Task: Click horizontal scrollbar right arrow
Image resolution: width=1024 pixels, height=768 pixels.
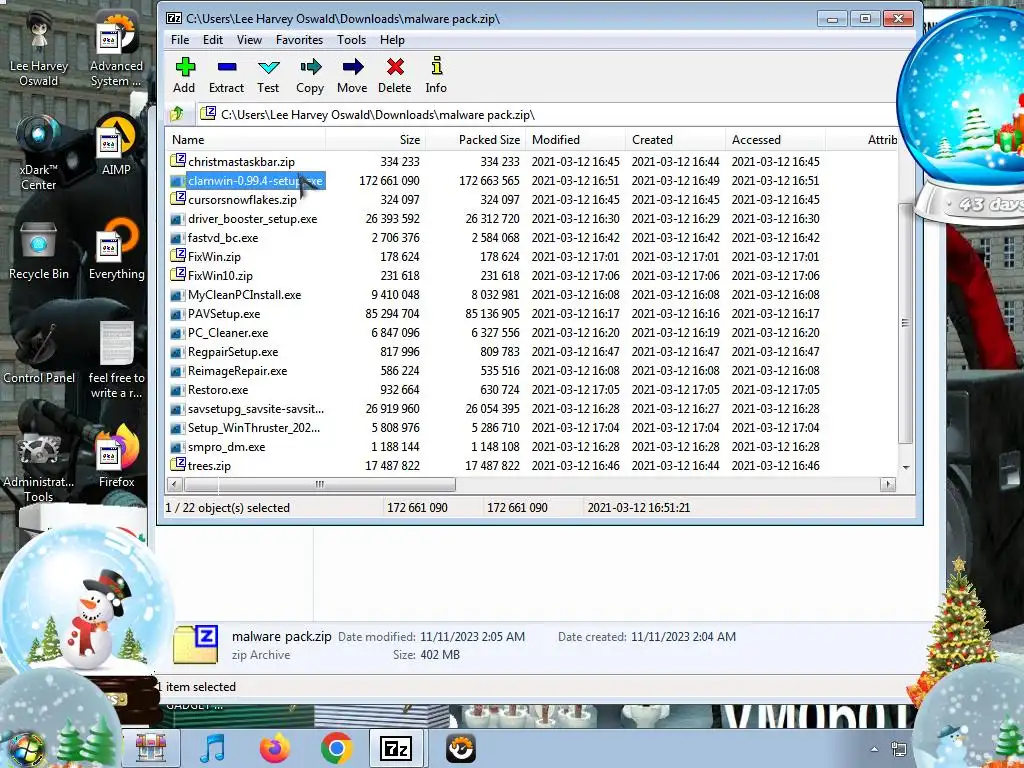Action: pyautogui.click(x=887, y=485)
